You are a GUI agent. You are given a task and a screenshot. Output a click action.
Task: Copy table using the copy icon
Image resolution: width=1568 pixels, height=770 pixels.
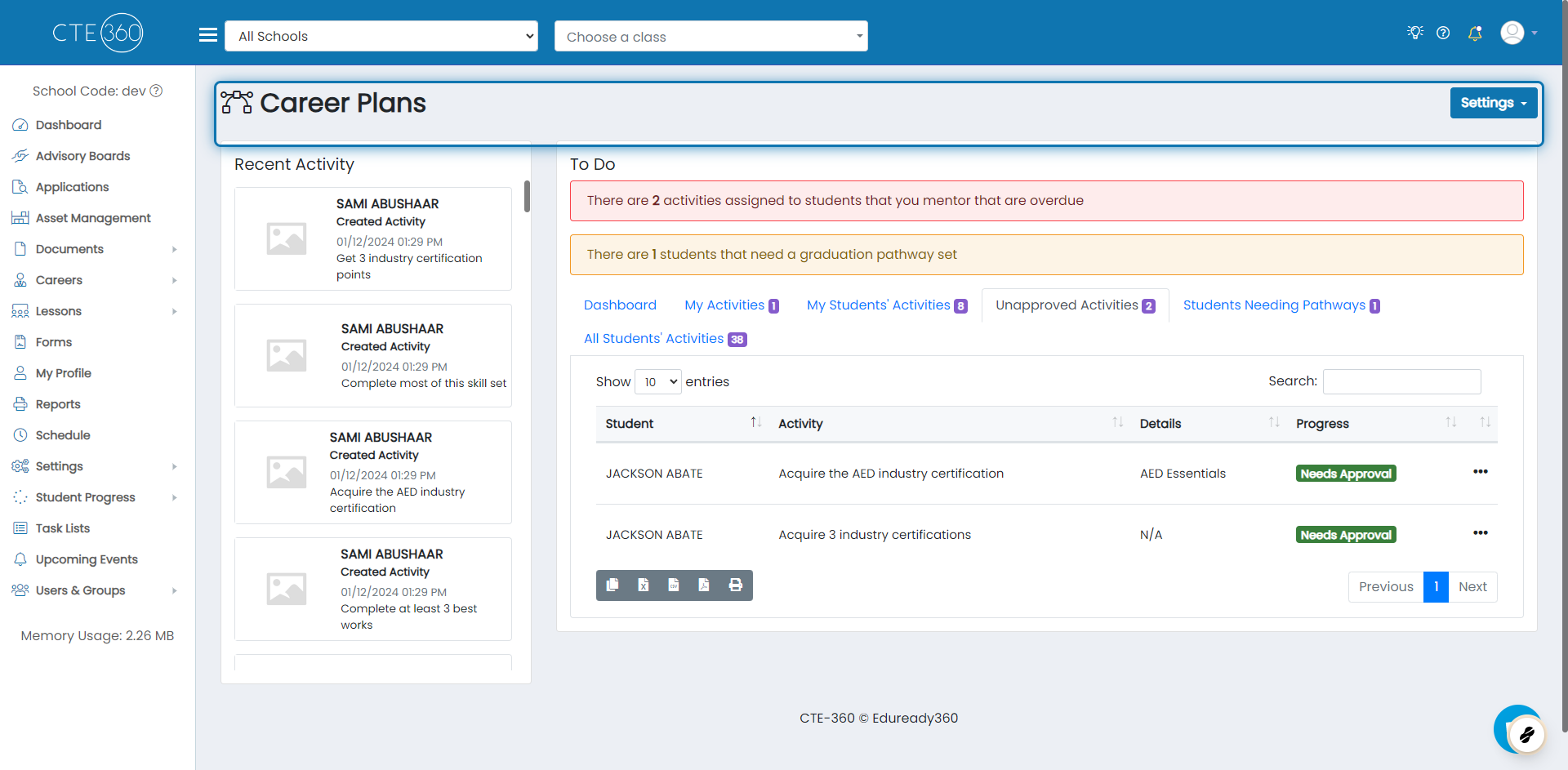point(612,585)
